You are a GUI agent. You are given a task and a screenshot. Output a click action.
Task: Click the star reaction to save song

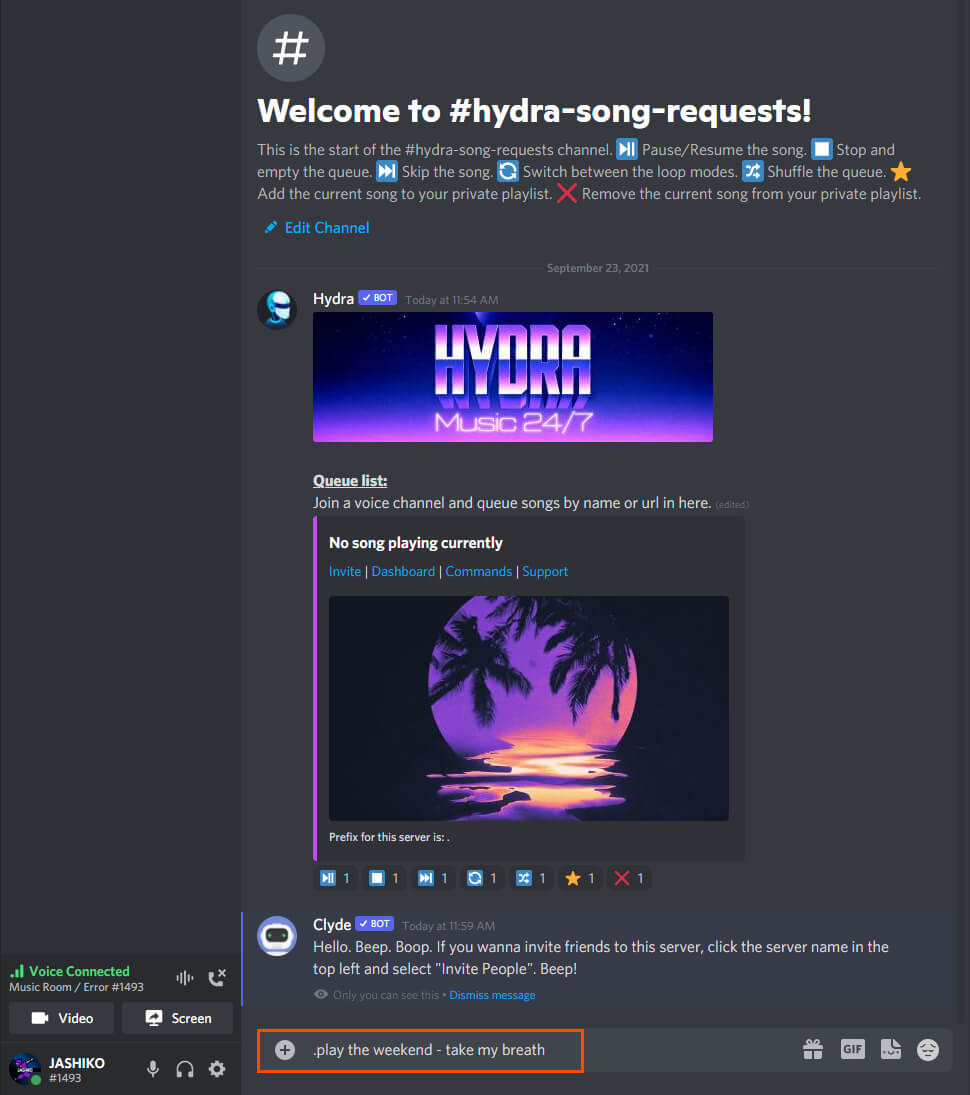click(580, 879)
